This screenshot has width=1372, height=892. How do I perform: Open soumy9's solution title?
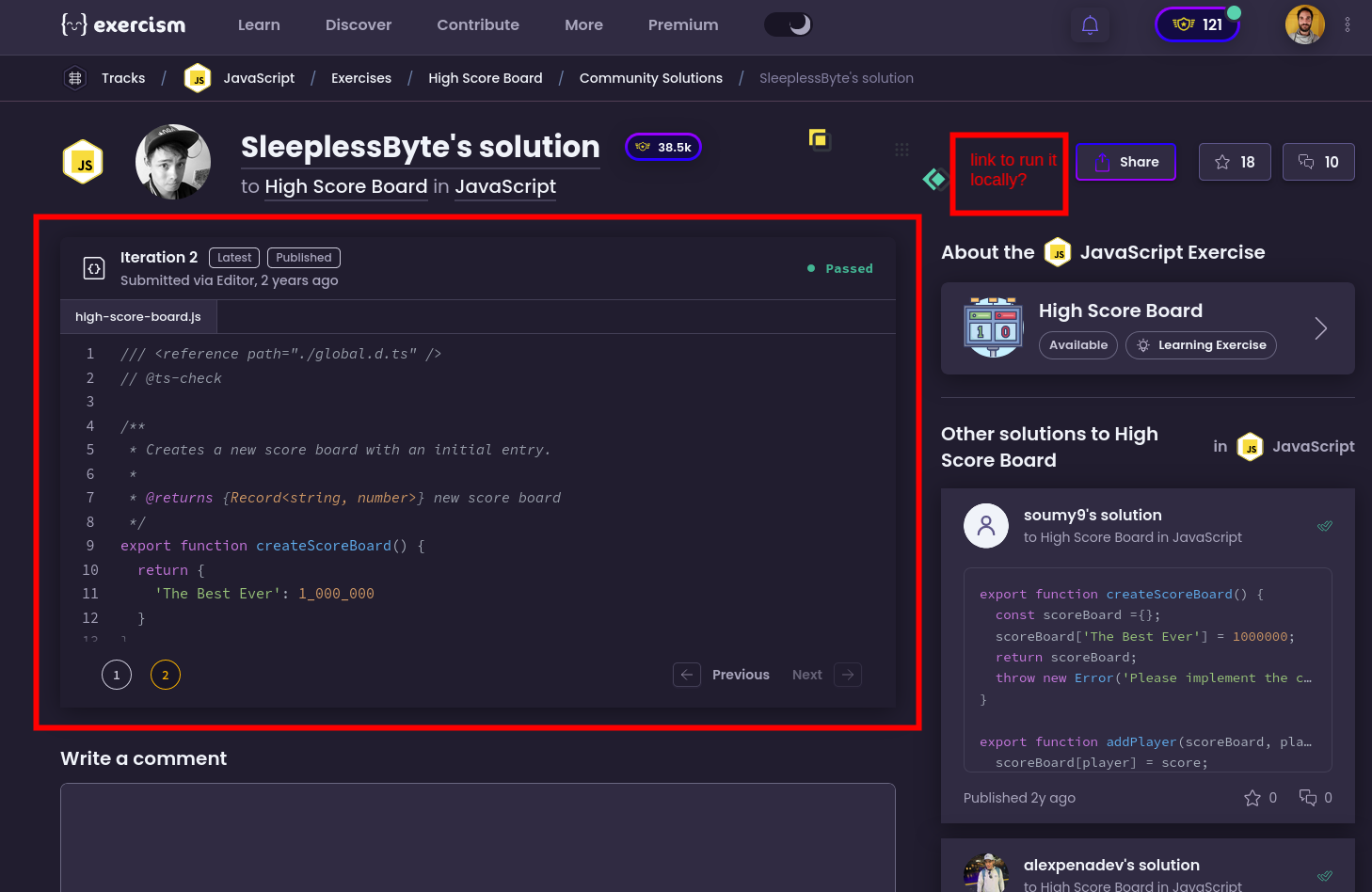click(1093, 515)
